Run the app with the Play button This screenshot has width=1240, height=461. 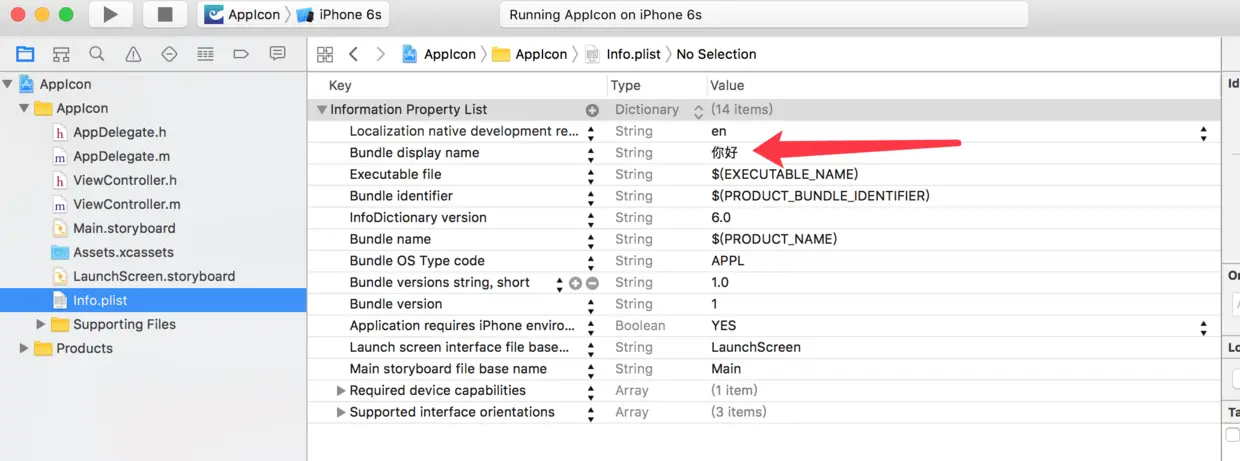click(111, 15)
